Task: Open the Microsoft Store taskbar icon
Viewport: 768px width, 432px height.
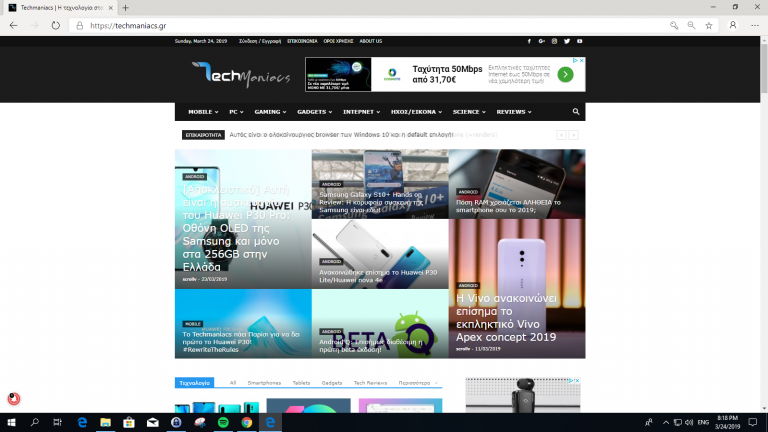Action: [129, 422]
